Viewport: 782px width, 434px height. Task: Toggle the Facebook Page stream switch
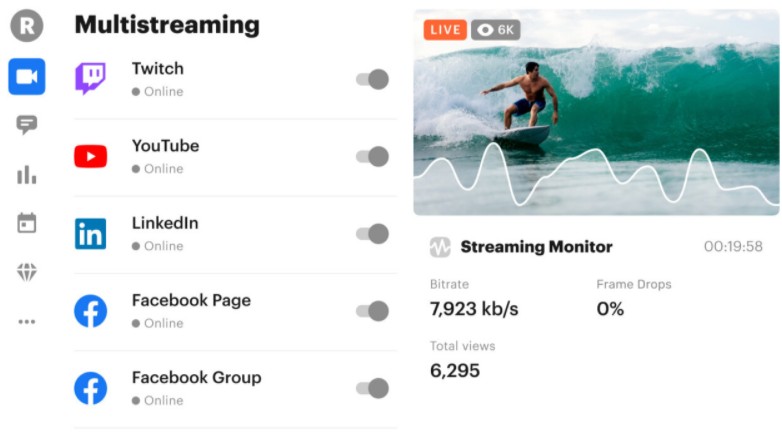[x=372, y=311]
